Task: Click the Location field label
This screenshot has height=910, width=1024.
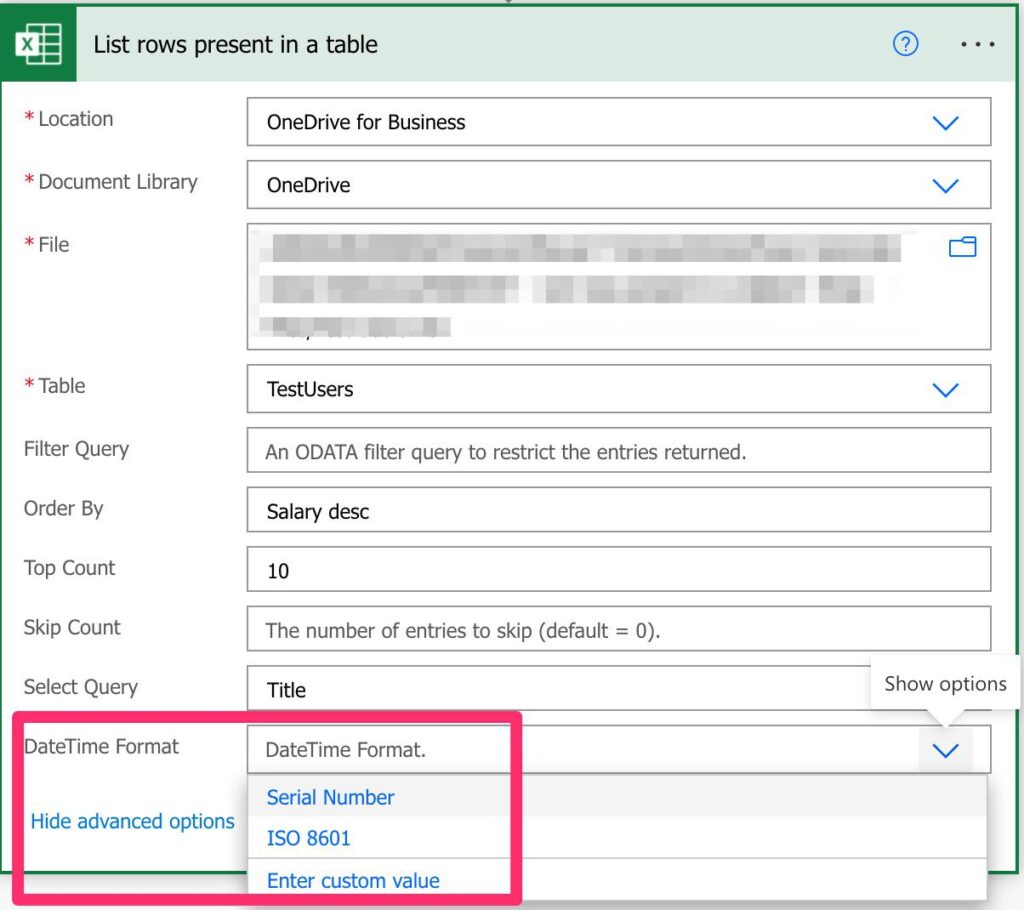Action: (75, 119)
